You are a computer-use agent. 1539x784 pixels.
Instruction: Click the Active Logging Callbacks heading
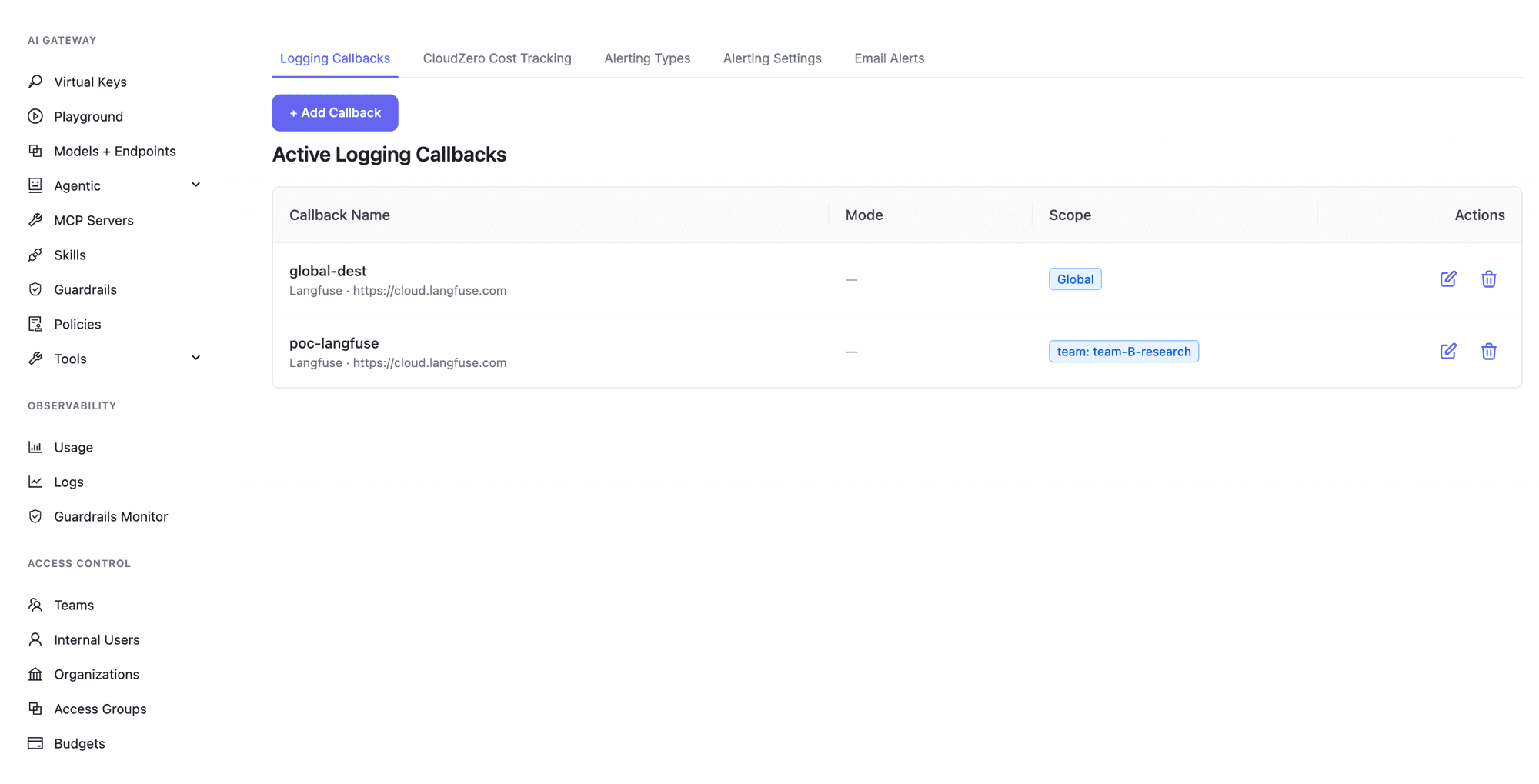[389, 154]
